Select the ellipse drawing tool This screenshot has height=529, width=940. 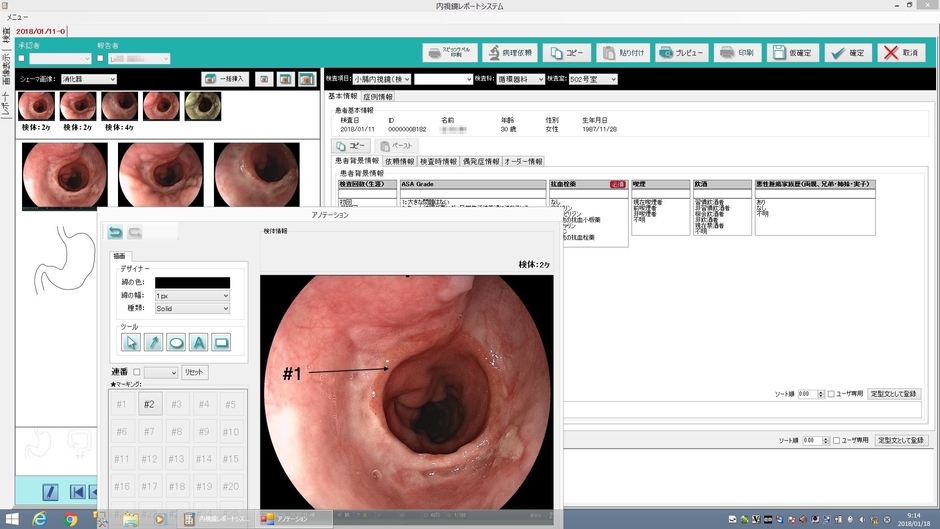point(176,342)
